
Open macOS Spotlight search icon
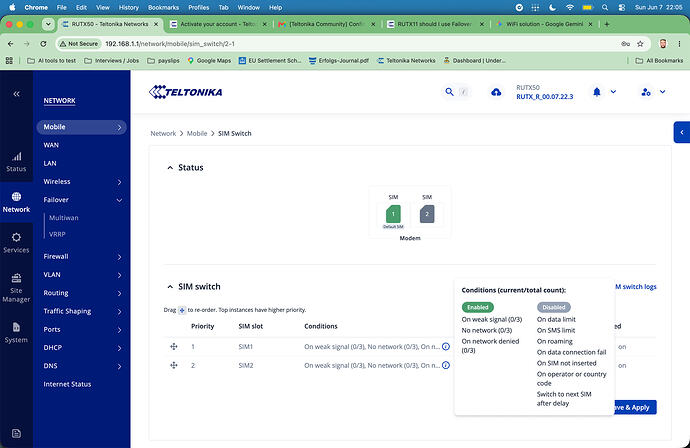point(605,7)
